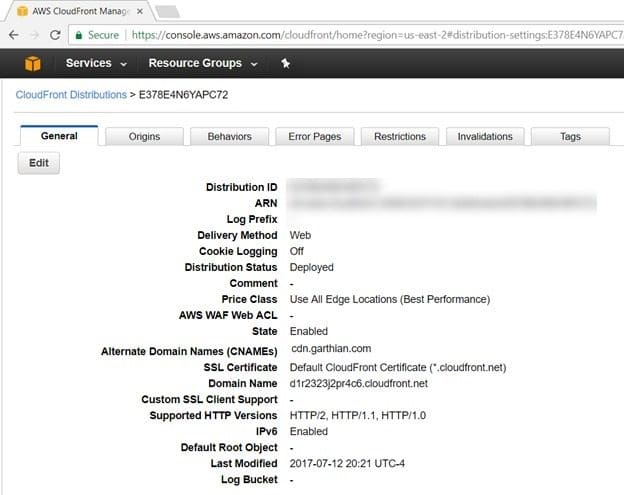The height and width of the screenshot is (495, 624).
Task: Click the browser address bar URL
Action: [376, 35]
